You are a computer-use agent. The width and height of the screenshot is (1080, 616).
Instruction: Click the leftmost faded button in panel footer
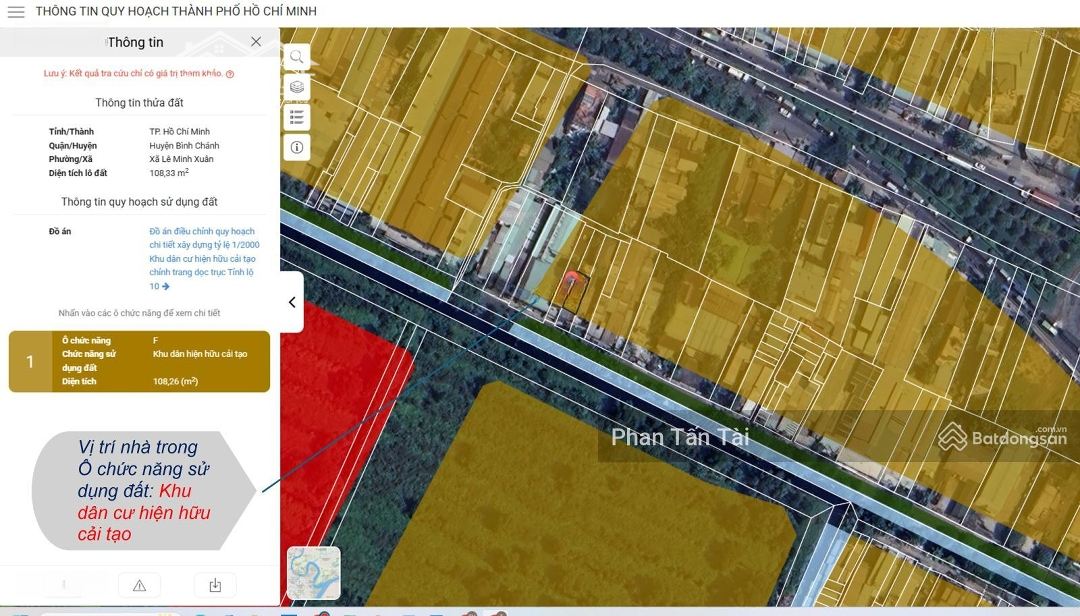point(64,585)
